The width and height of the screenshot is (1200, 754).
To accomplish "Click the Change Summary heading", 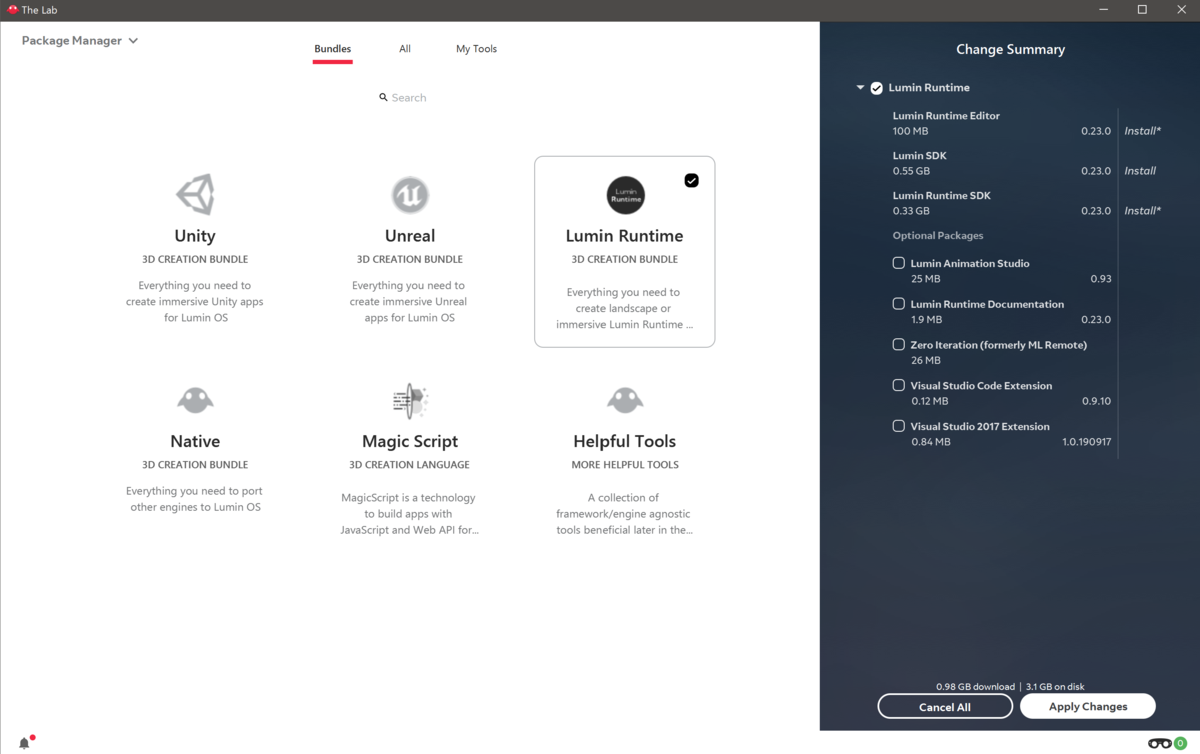I will point(1010,49).
